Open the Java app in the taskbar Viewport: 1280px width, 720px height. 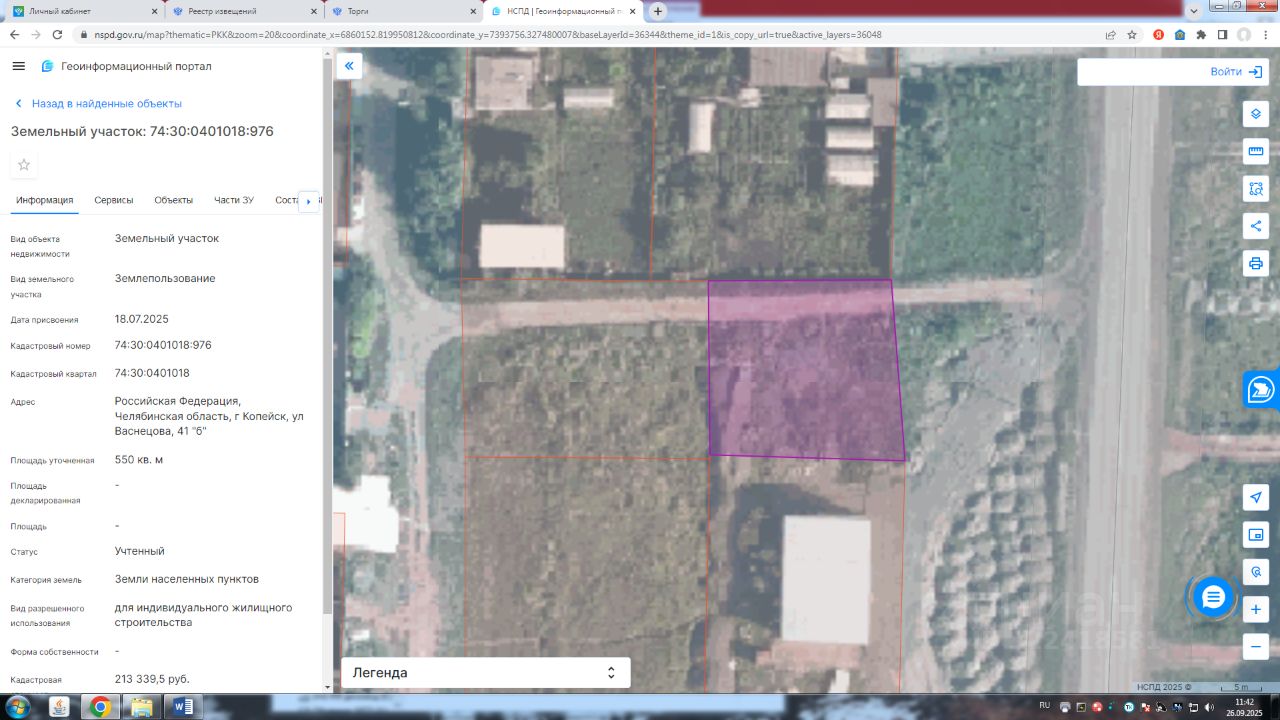(x=59, y=707)
